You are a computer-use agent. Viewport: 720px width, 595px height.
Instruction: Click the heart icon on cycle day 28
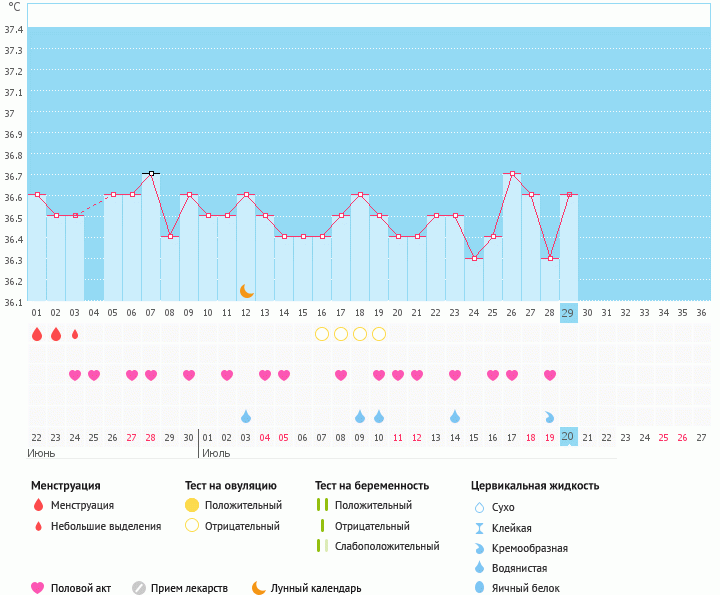pos(550,375)
